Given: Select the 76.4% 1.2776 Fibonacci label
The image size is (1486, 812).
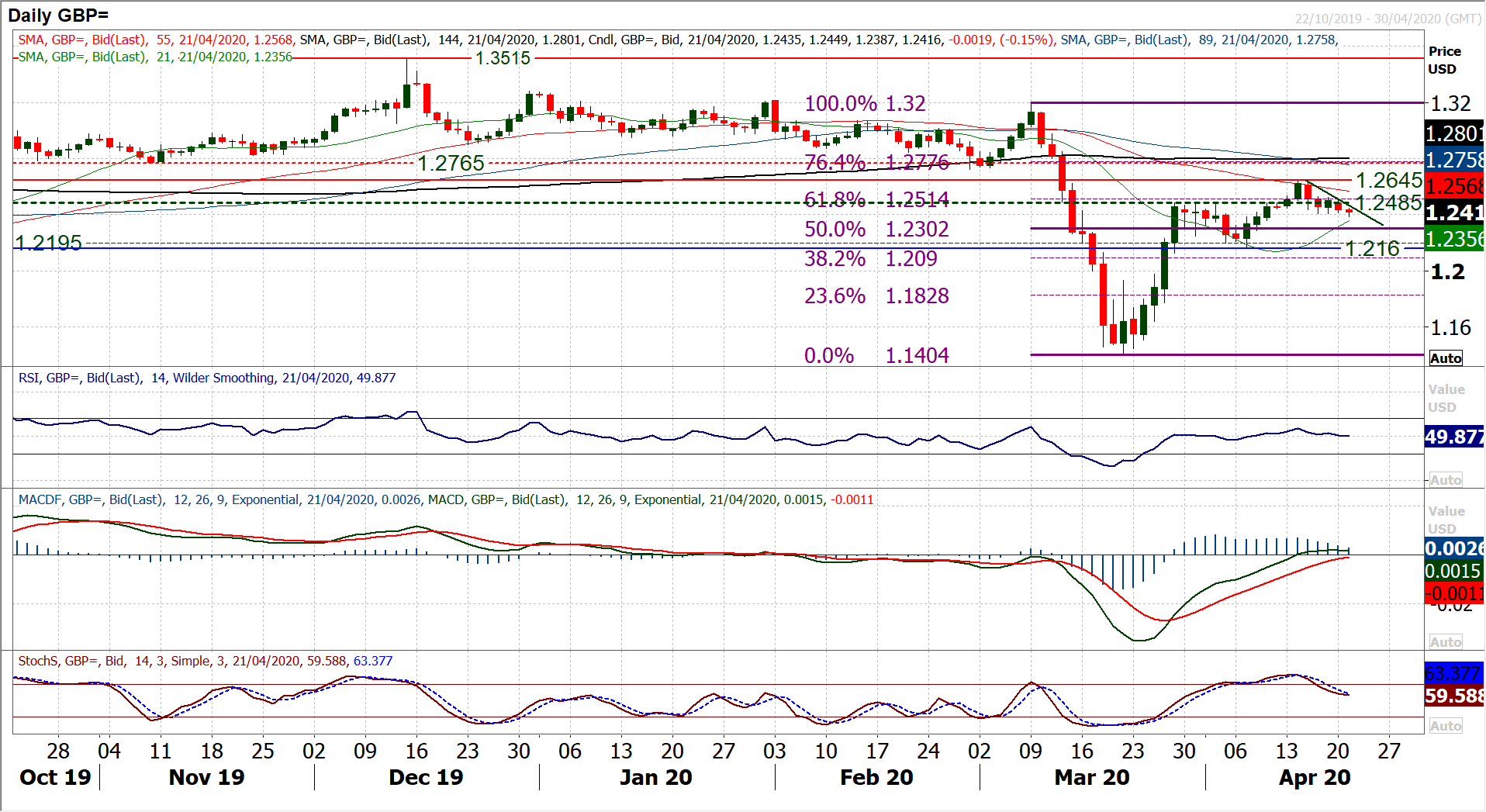Looking at the screenshot, I should [x=876, y=162].
